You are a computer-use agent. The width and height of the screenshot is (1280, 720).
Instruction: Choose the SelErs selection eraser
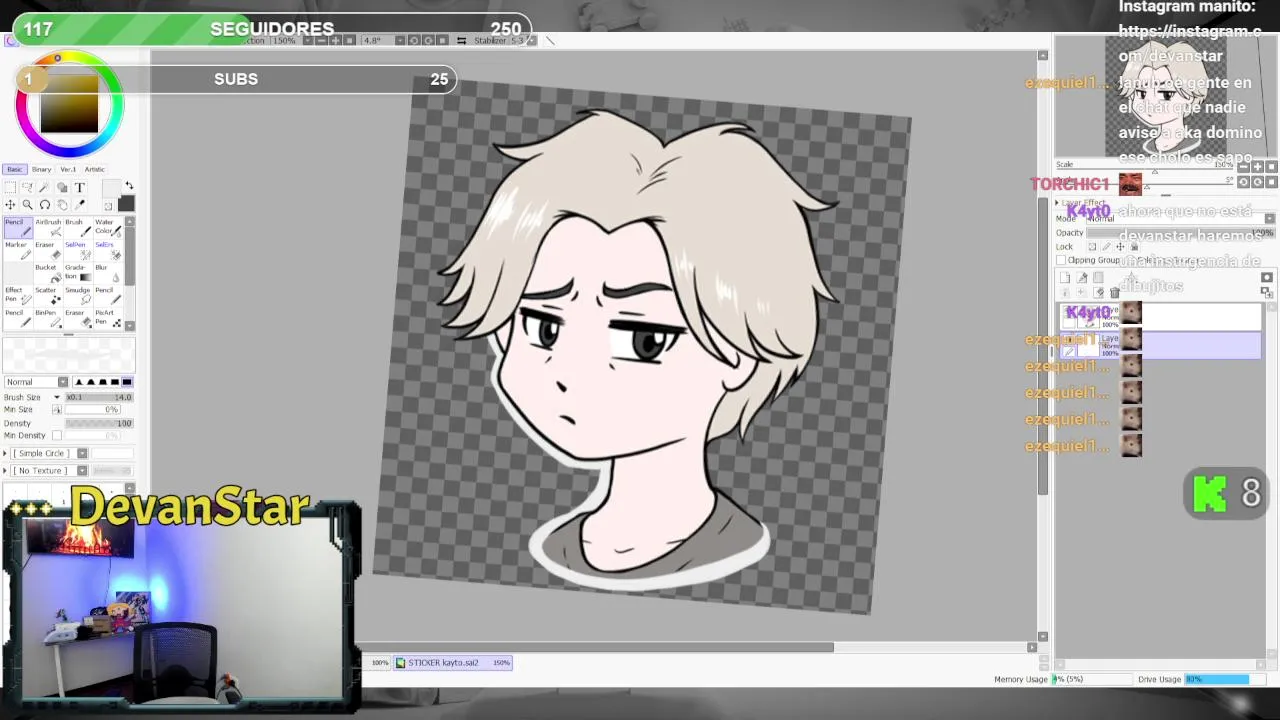click(108, 251)
